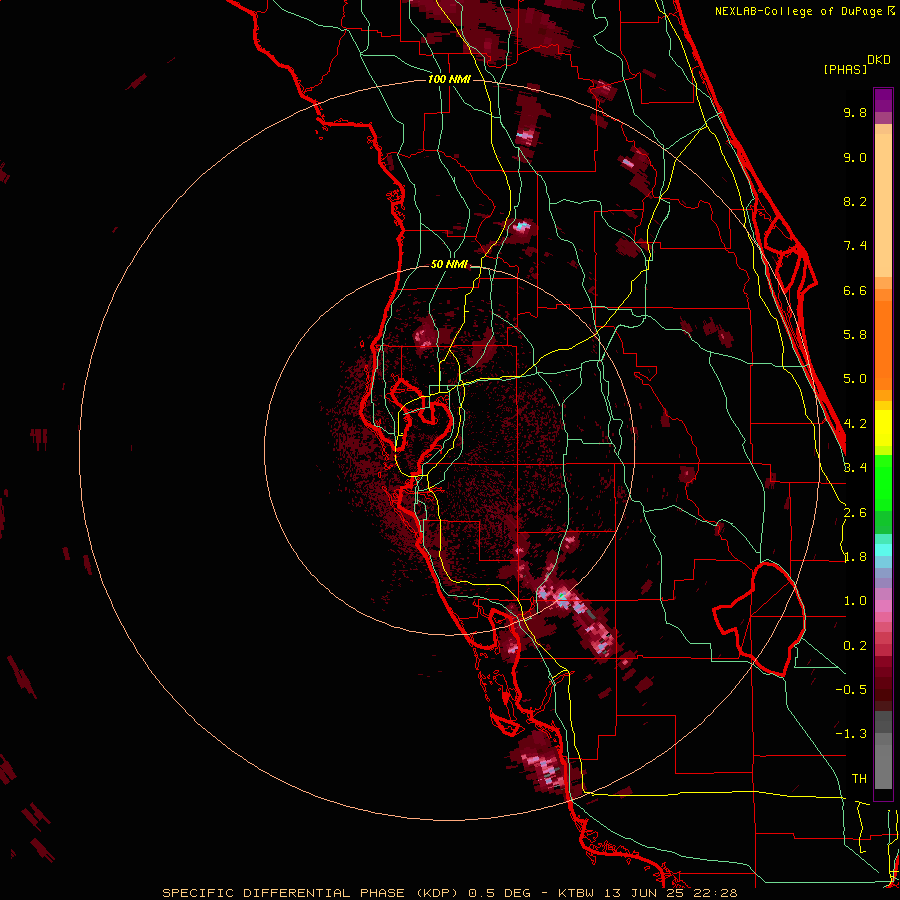Click the 50 NMI range ring label
This screenshot has width=900, height=900.
point(449,264)
